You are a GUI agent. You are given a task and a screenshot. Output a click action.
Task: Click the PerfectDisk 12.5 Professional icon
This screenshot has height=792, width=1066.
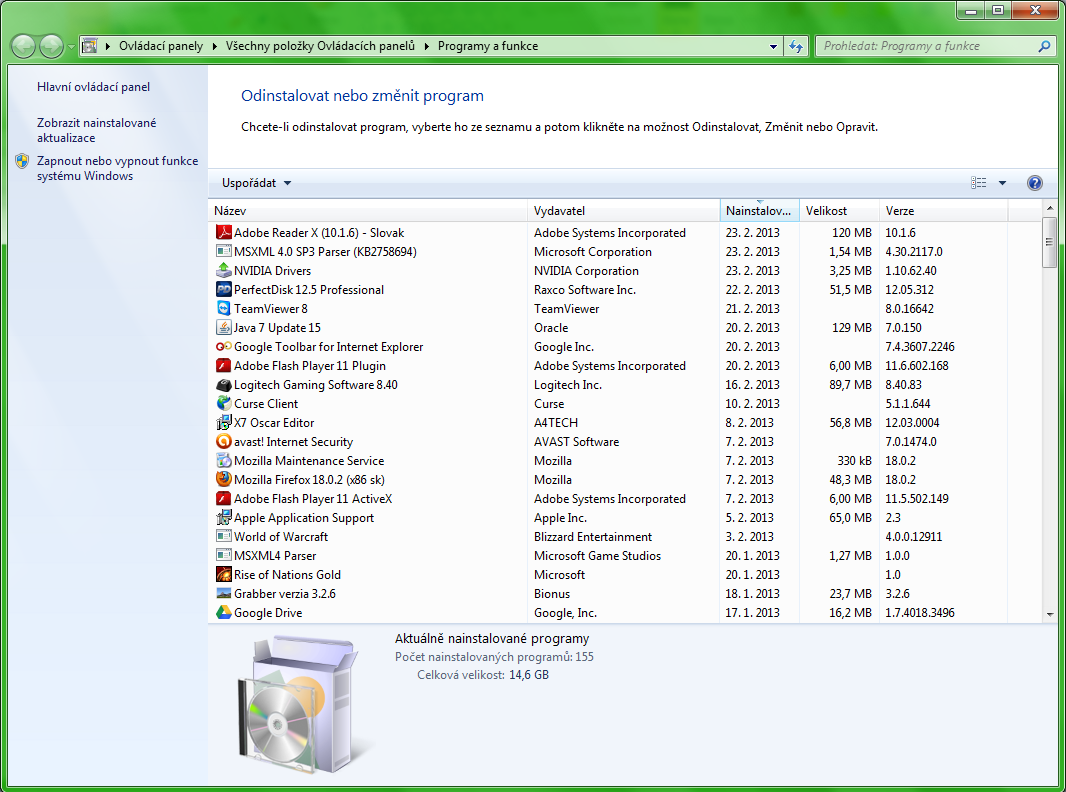click(x=224, y=290)
